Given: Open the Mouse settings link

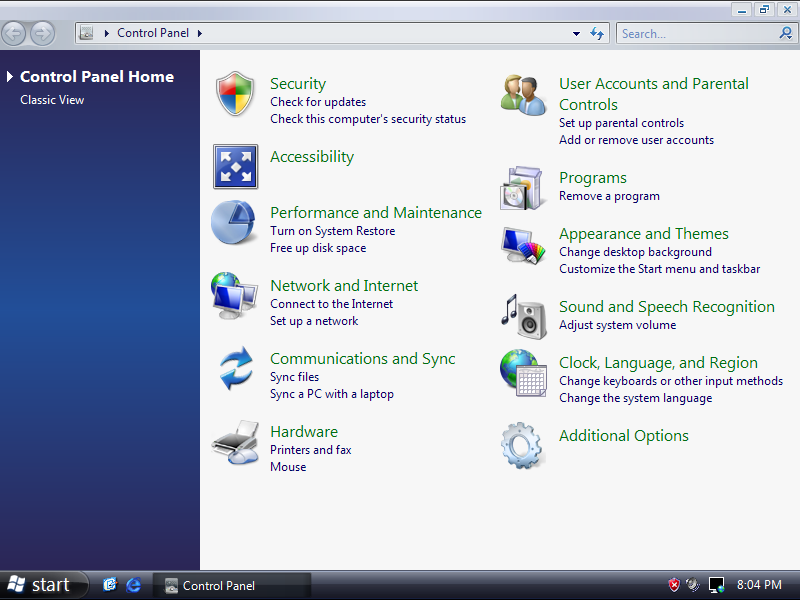Looking at the screenshot, I should click(288, 467).
